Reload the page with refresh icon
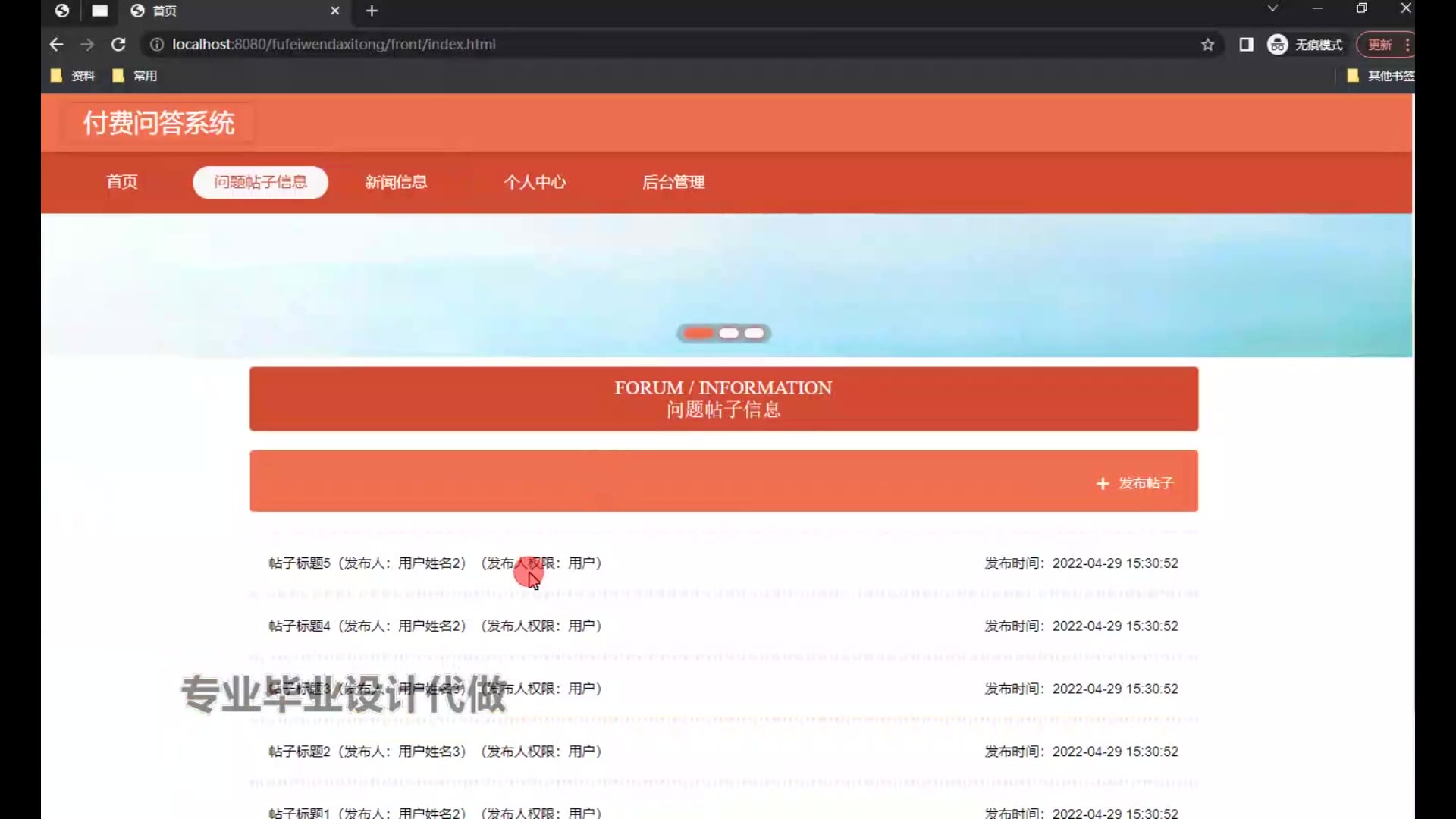Viewport: 1456px width, 819px height. coord(118,45)
